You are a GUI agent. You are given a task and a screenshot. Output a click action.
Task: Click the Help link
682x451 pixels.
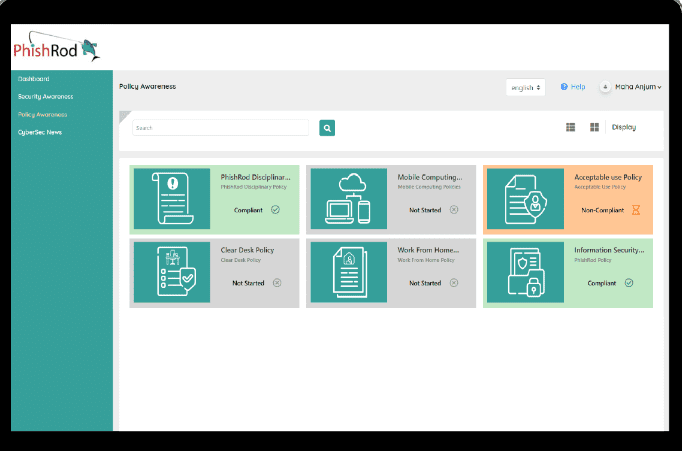[x=574, y=87]
